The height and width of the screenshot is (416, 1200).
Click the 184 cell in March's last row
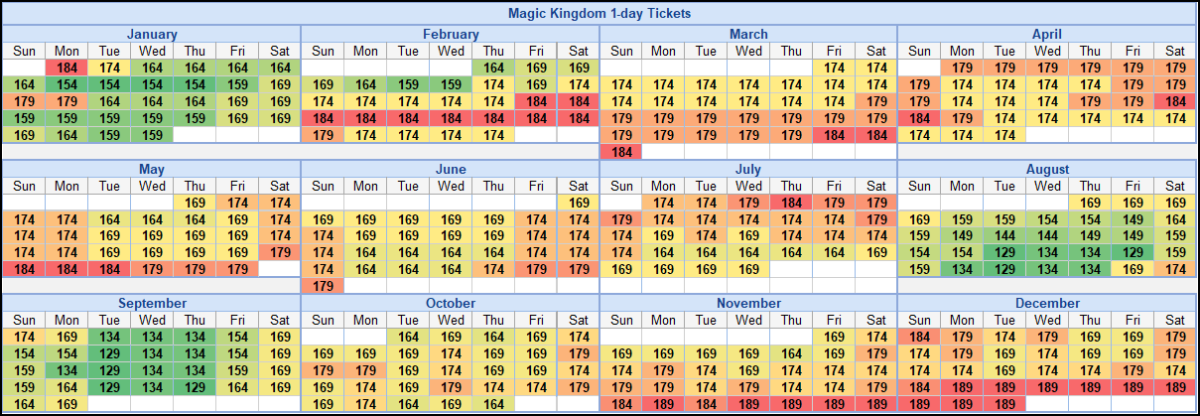click(621, 152)
